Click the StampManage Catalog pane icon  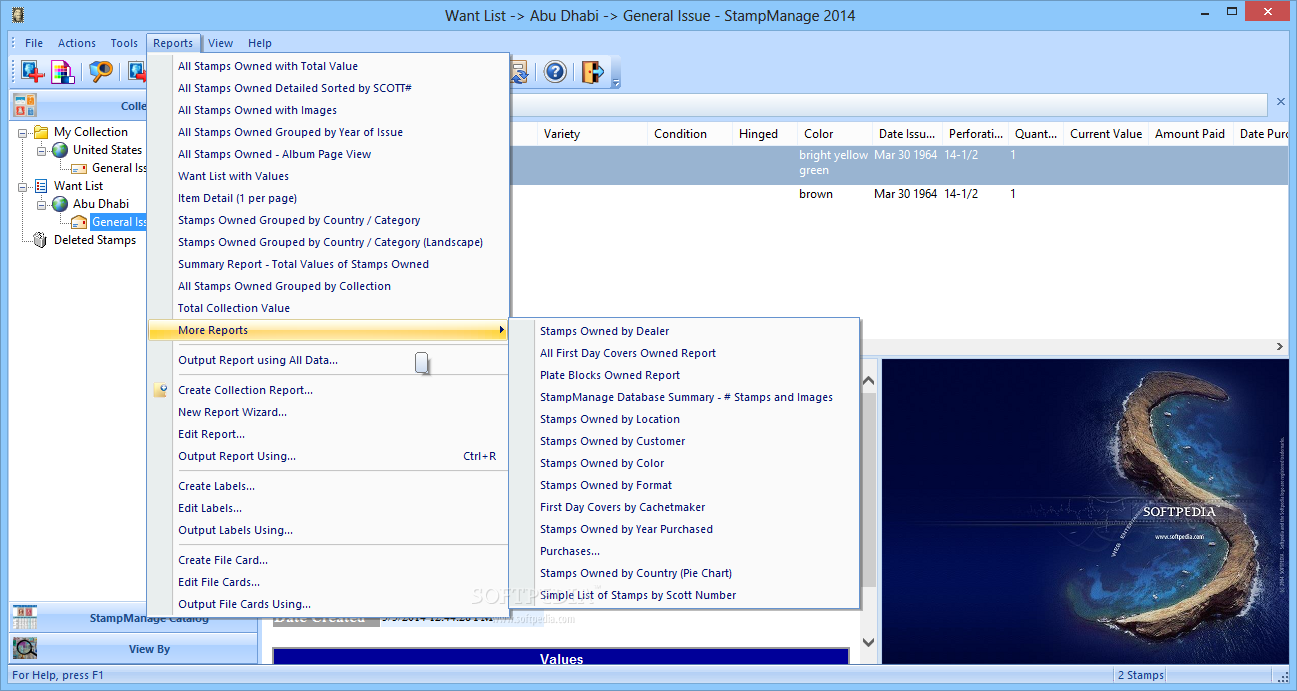click(25, 618)
